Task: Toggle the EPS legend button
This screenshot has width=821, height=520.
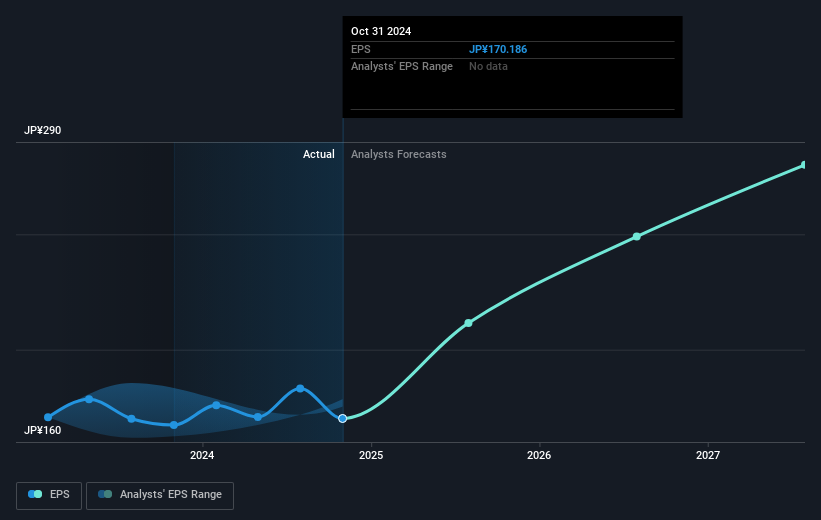Action: point(49,495)
